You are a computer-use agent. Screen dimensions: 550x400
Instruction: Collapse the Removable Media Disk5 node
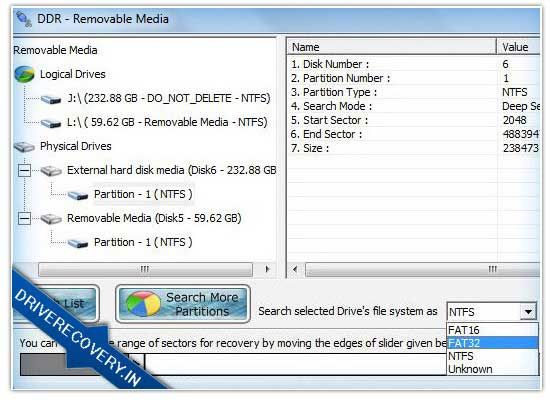pyautogui.click(x=24, y=219)
